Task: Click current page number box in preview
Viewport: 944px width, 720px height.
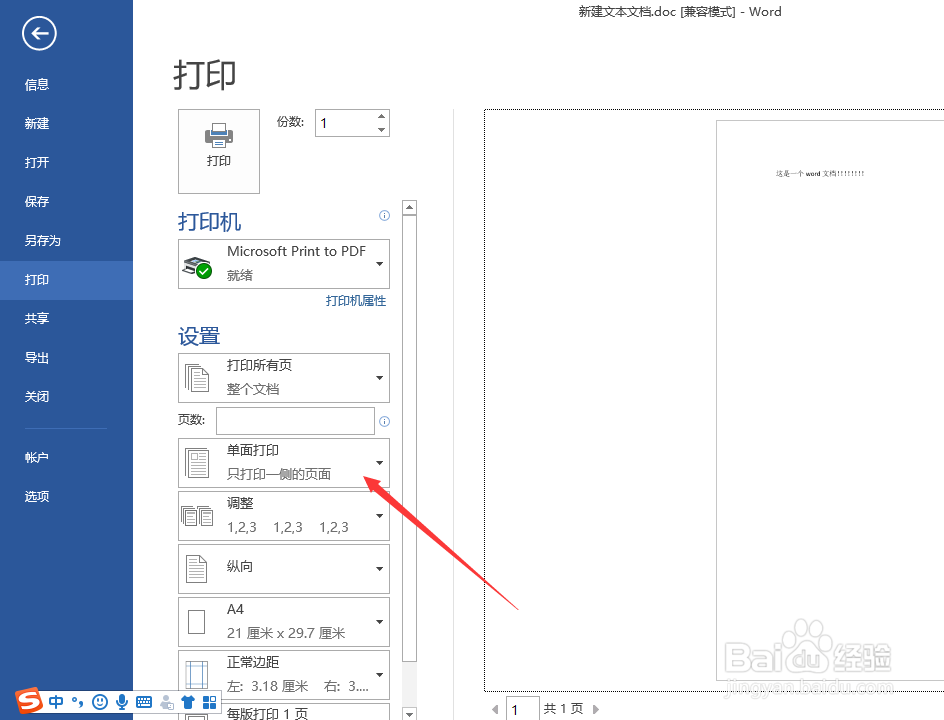Action: (523, 709)
